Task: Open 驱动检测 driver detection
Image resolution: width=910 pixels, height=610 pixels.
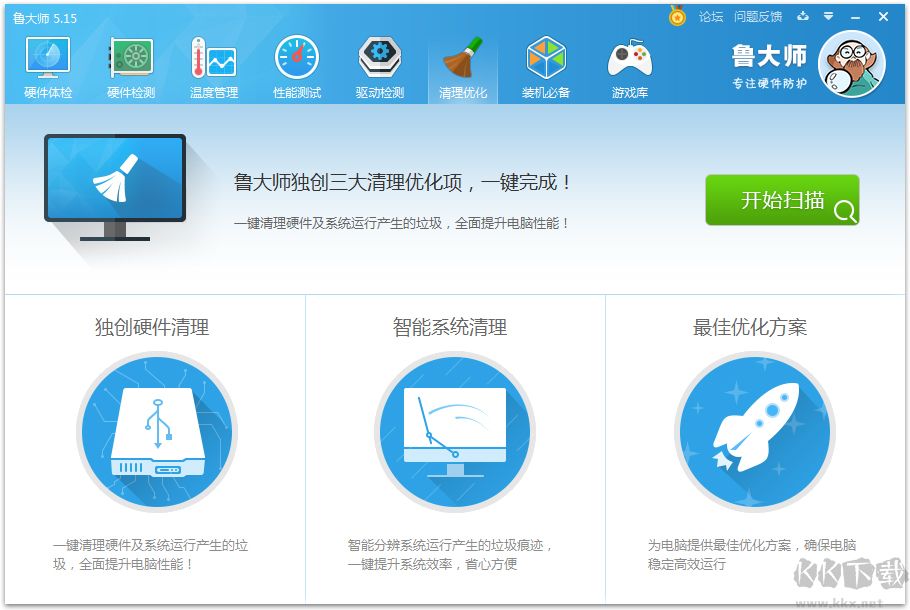Action: point(380,68)
